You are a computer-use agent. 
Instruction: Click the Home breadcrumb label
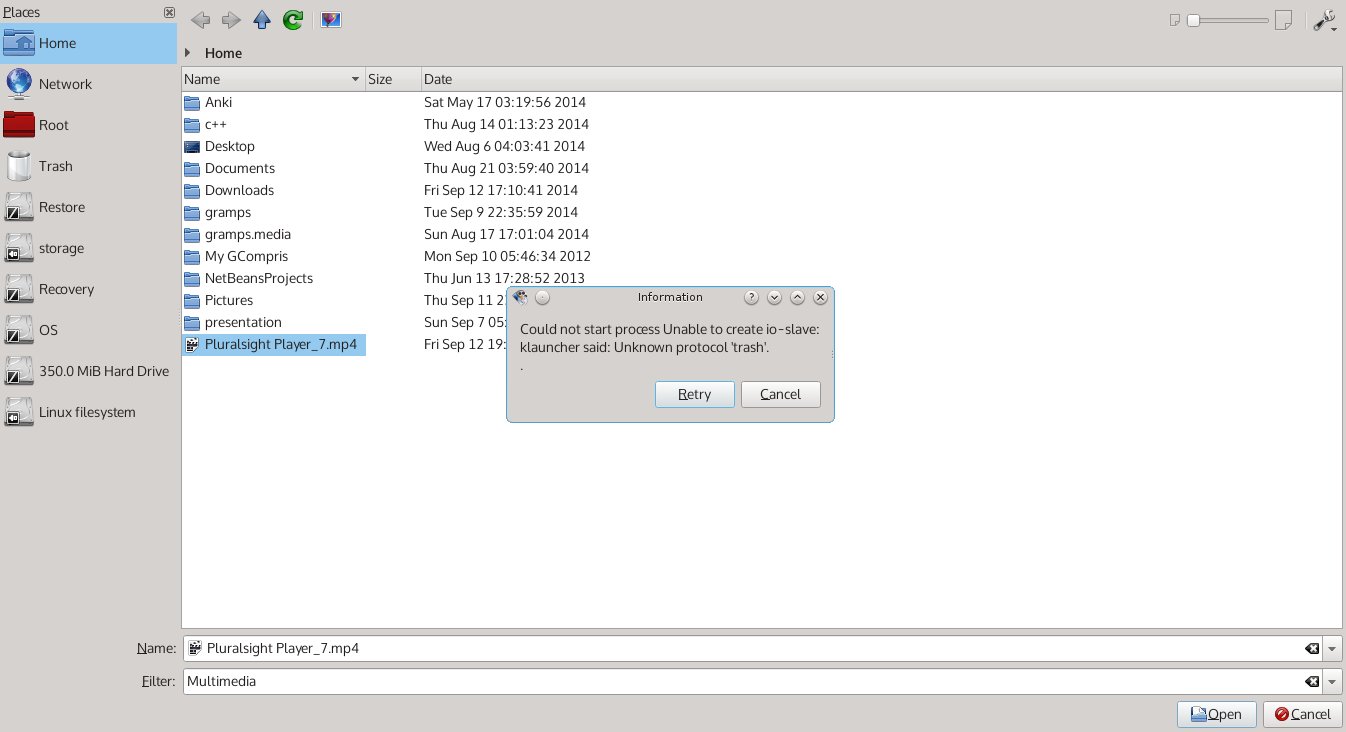[x=223, y=53]
